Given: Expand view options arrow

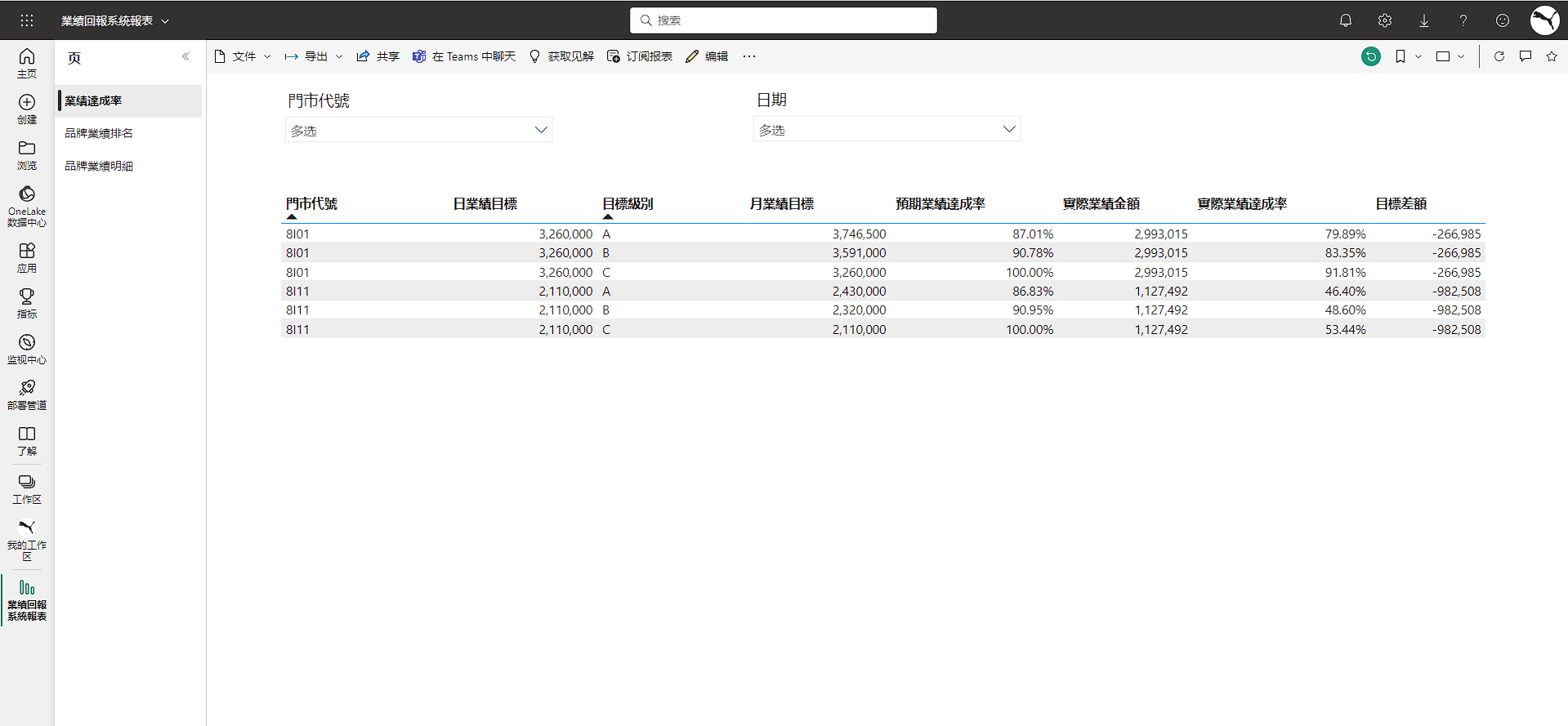Looking at the screenshot, I should click(x=1461, y=56).
